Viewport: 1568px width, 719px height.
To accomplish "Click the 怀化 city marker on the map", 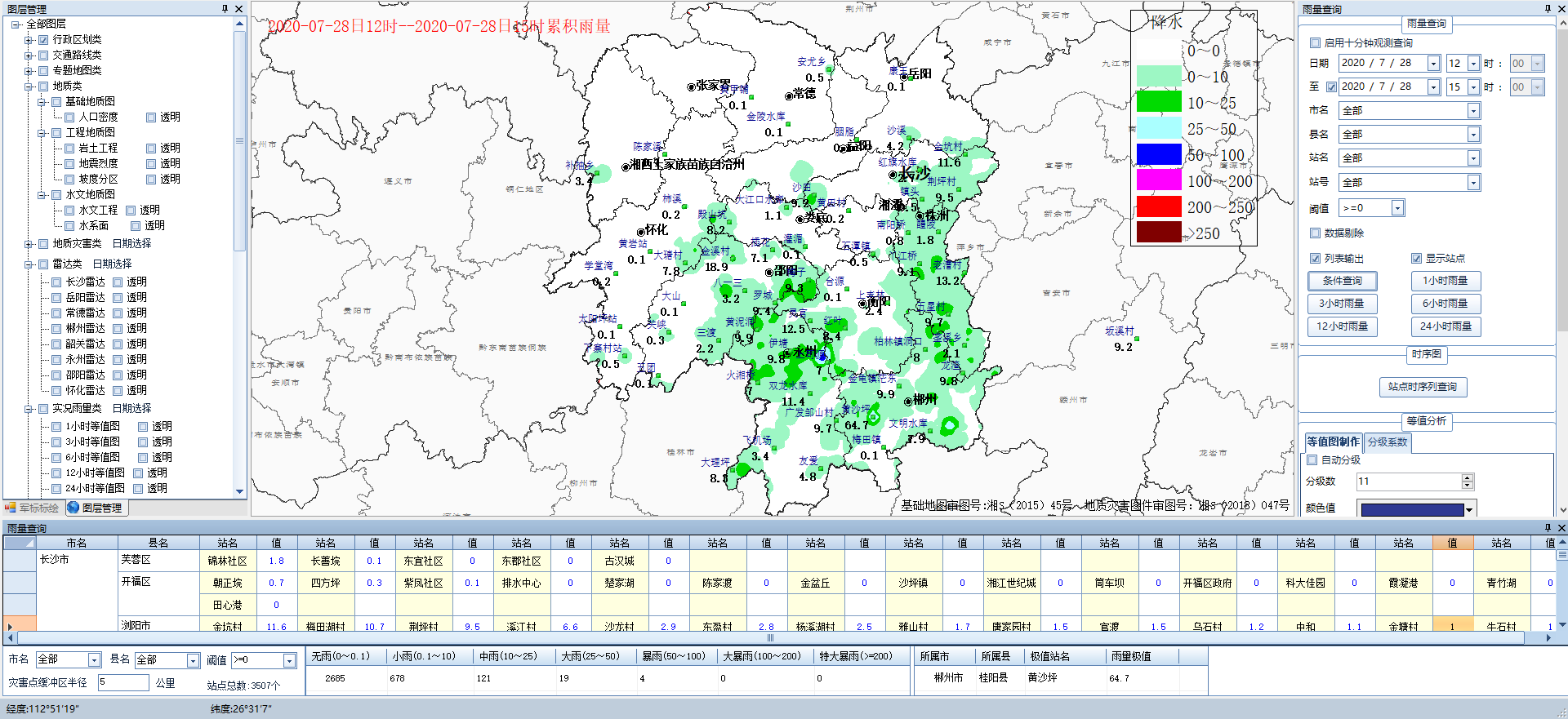I will [641, 232].
